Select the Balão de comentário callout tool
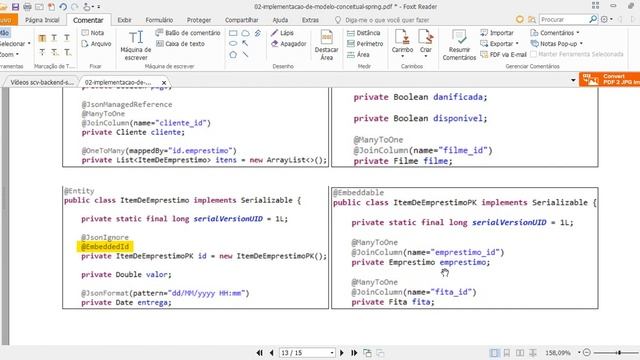Screen dimensions: 640x360 point(188,33)
